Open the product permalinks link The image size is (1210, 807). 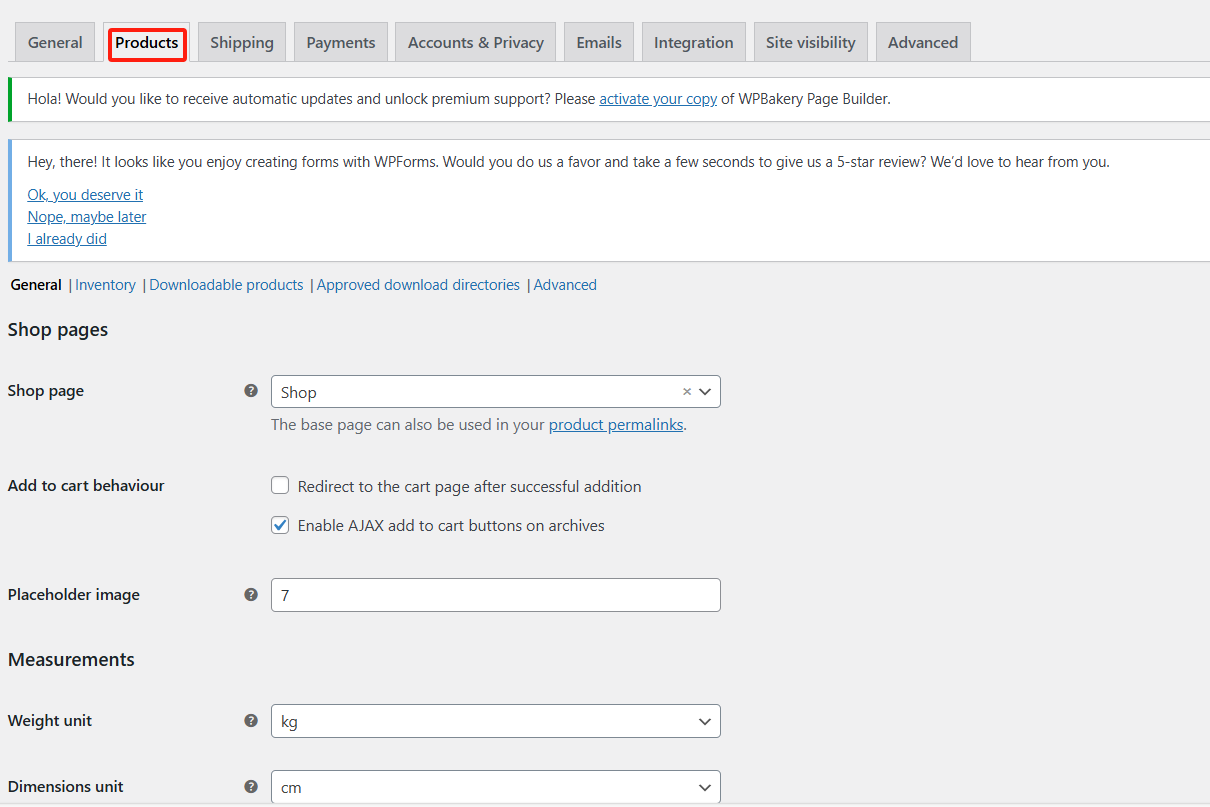616,424
